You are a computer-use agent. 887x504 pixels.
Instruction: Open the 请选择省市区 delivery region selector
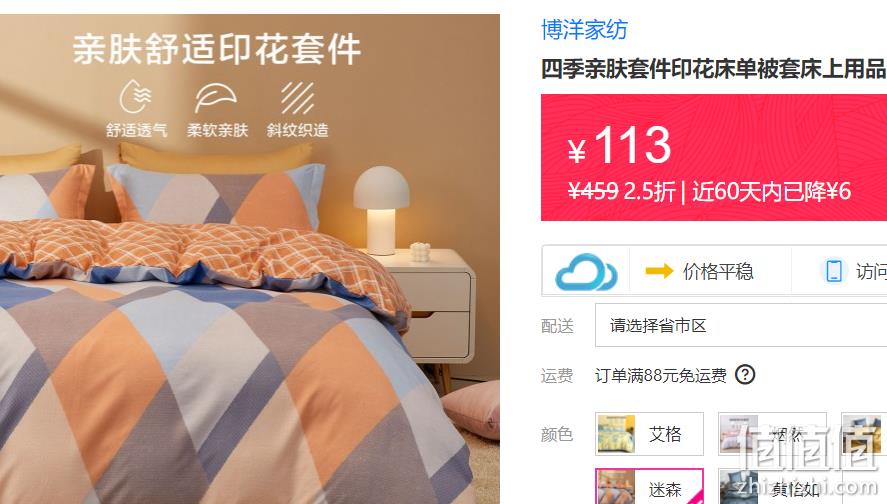[741, 325]
